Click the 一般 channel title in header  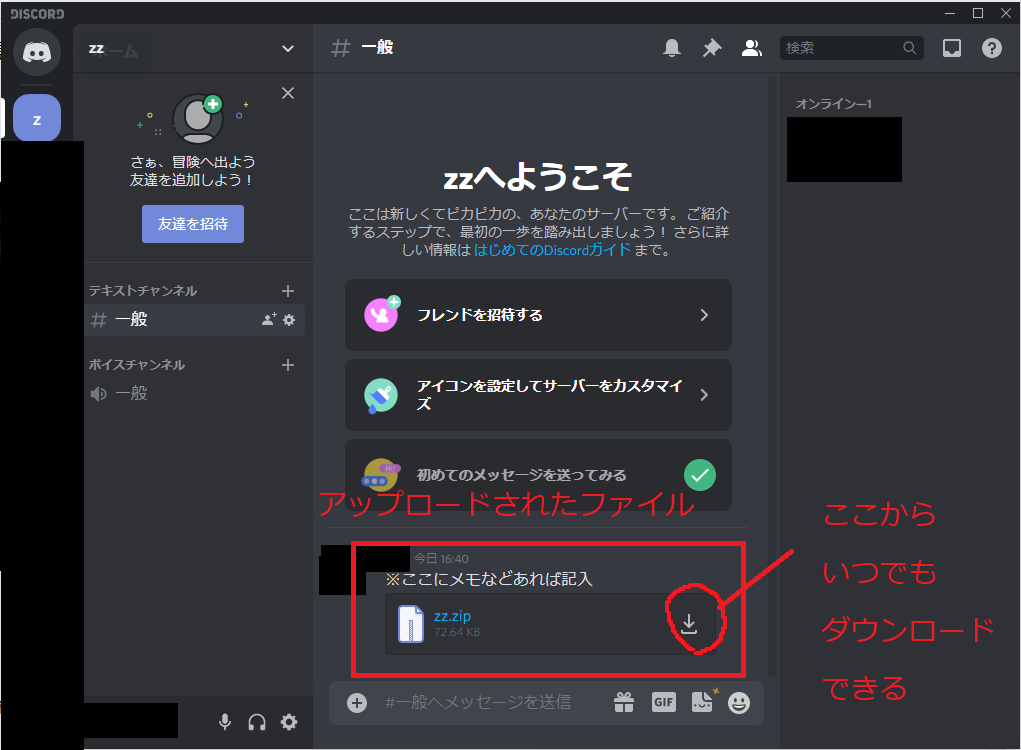378,48
